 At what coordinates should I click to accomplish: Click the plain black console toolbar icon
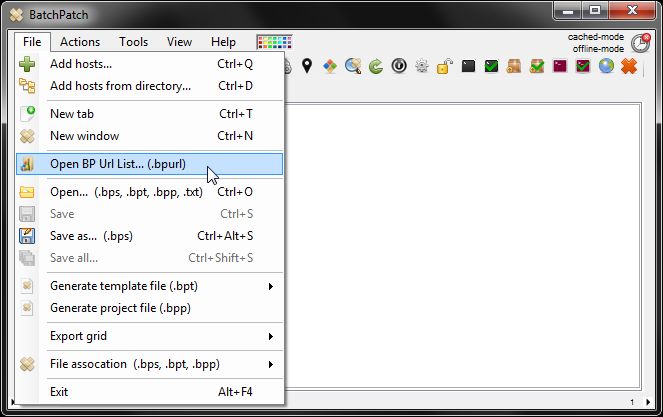pos(468,66)
